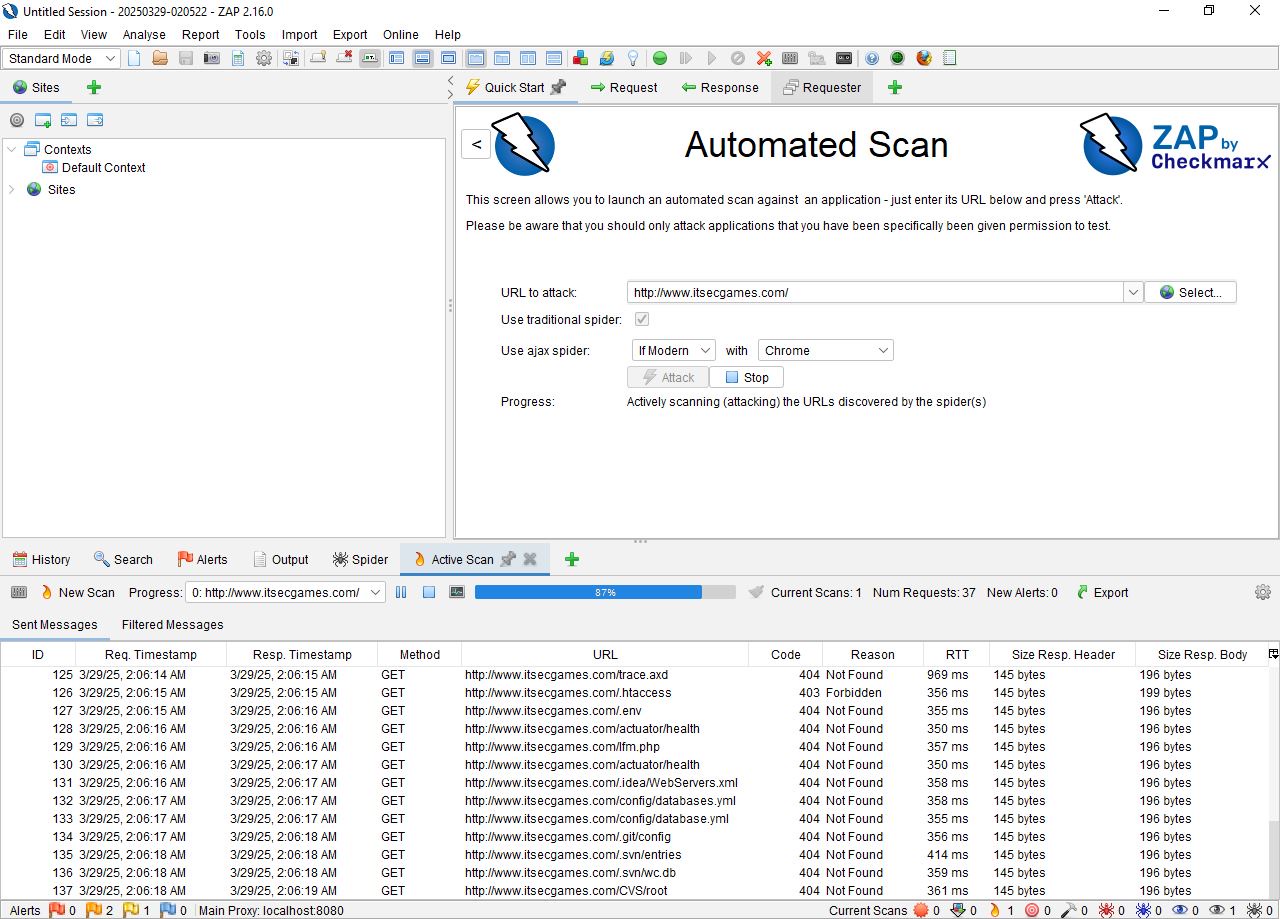Screen dimensions: 1280x919
Task: Toggle the pin on Active Scan tab
Action: (508, 559)
